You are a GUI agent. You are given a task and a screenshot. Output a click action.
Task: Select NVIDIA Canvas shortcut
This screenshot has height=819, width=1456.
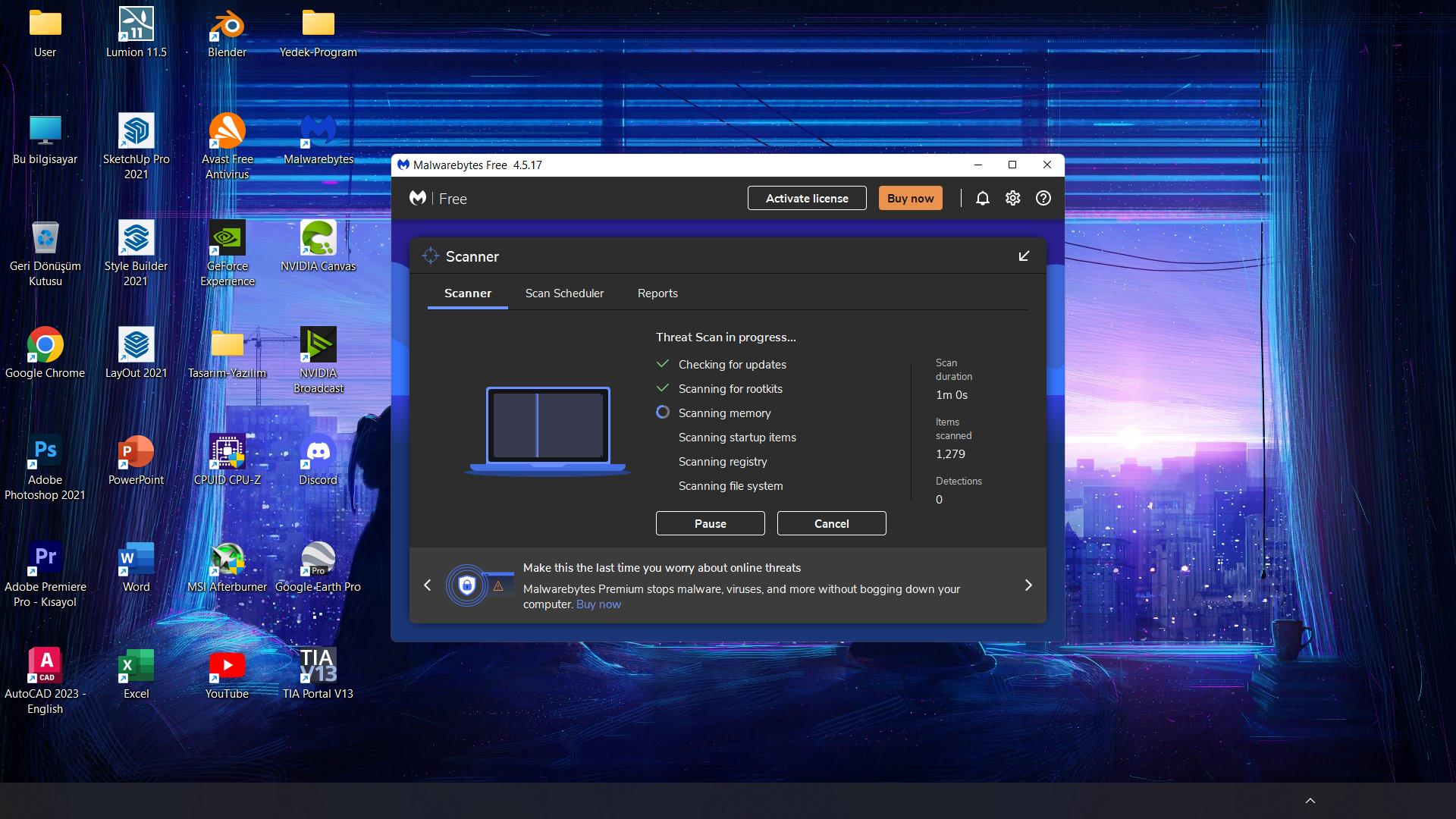tap(318, 247)
